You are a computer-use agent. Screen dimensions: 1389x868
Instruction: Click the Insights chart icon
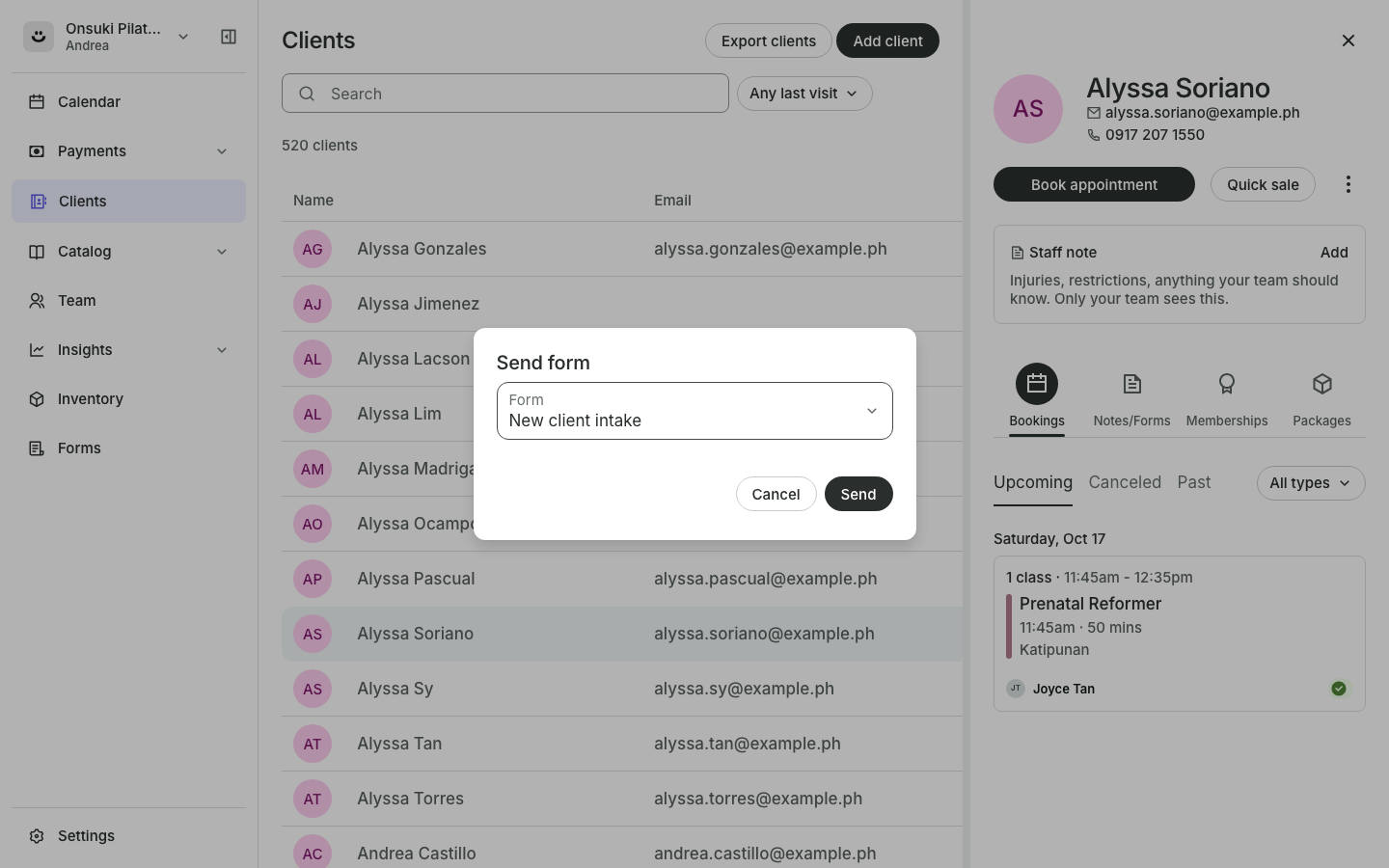pyautogui.click(x=37, y=350)
